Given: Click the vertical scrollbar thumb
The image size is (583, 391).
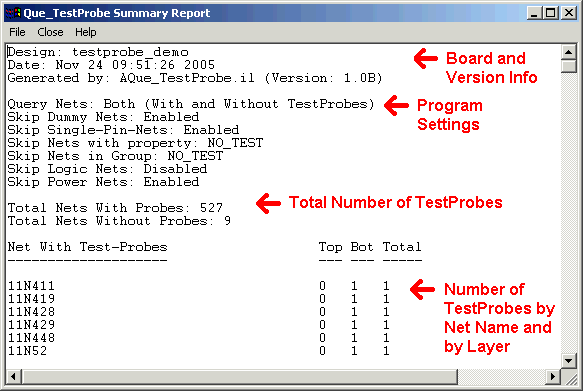Looking at the screenshot, I should 568,66.
